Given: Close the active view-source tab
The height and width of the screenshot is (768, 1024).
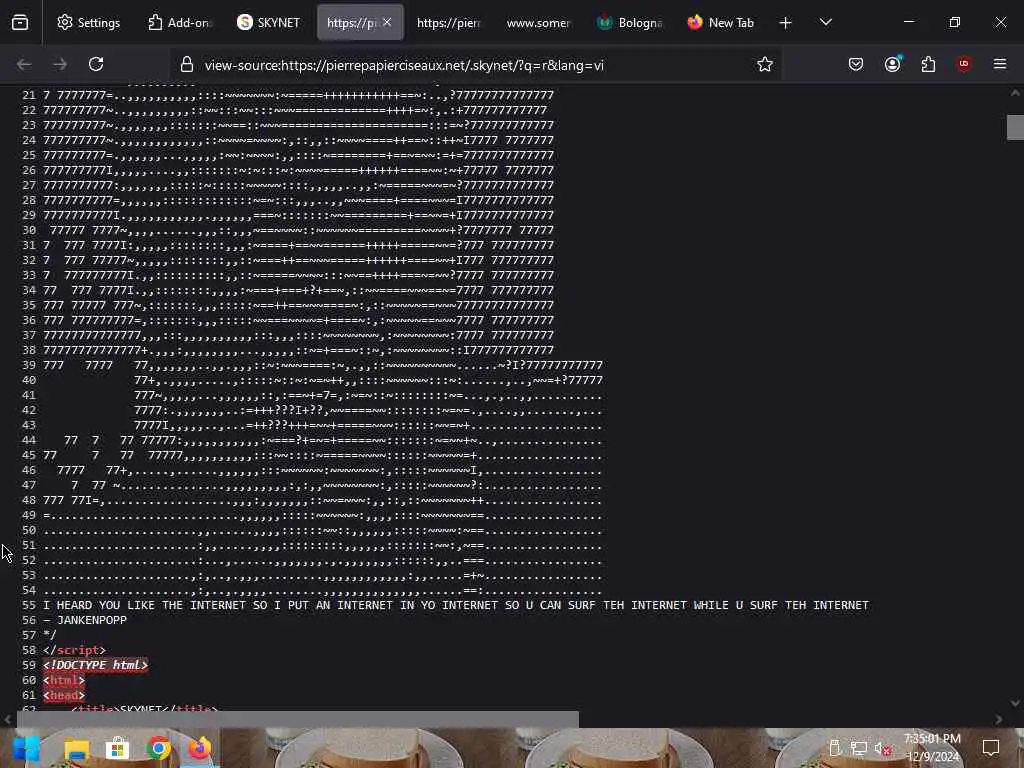Looking at the screenshot, I should click(x=387, y=22).
